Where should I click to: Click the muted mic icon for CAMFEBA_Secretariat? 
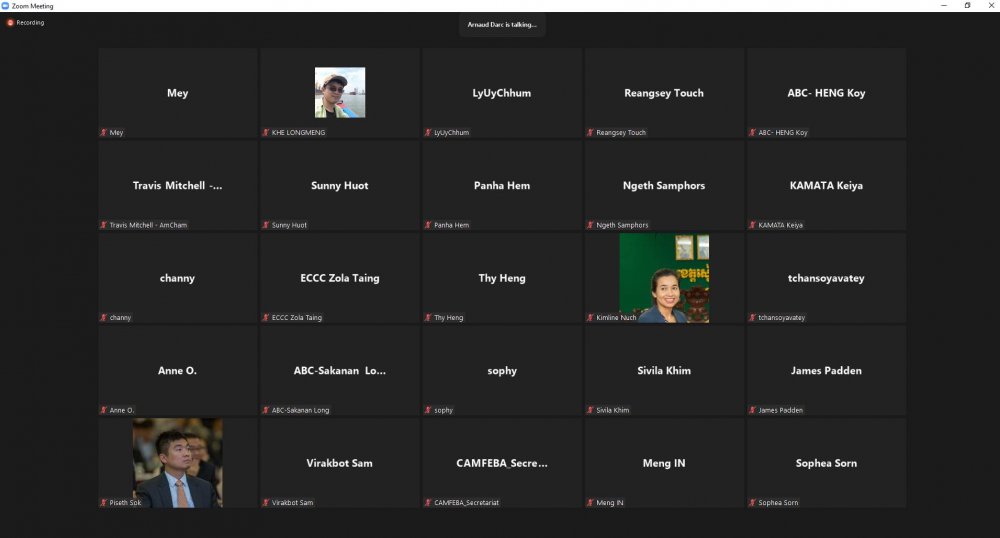pos(427,502)
